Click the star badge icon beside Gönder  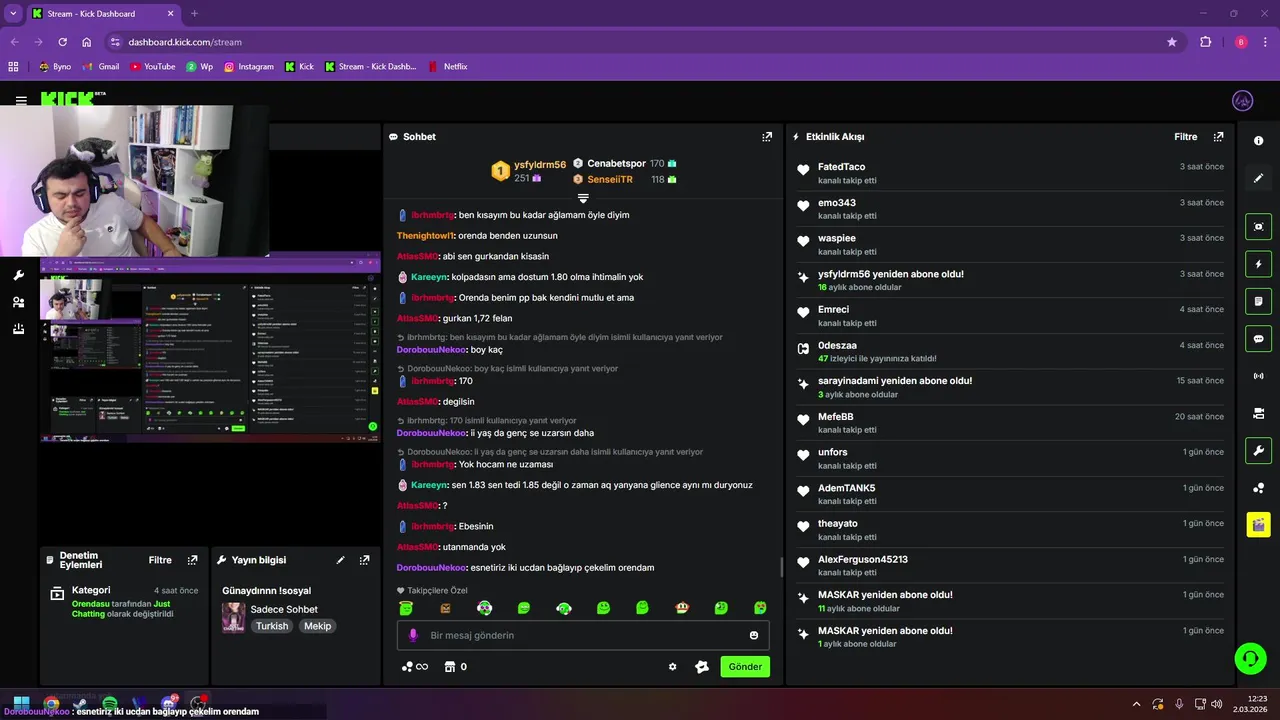click(702, 667)
